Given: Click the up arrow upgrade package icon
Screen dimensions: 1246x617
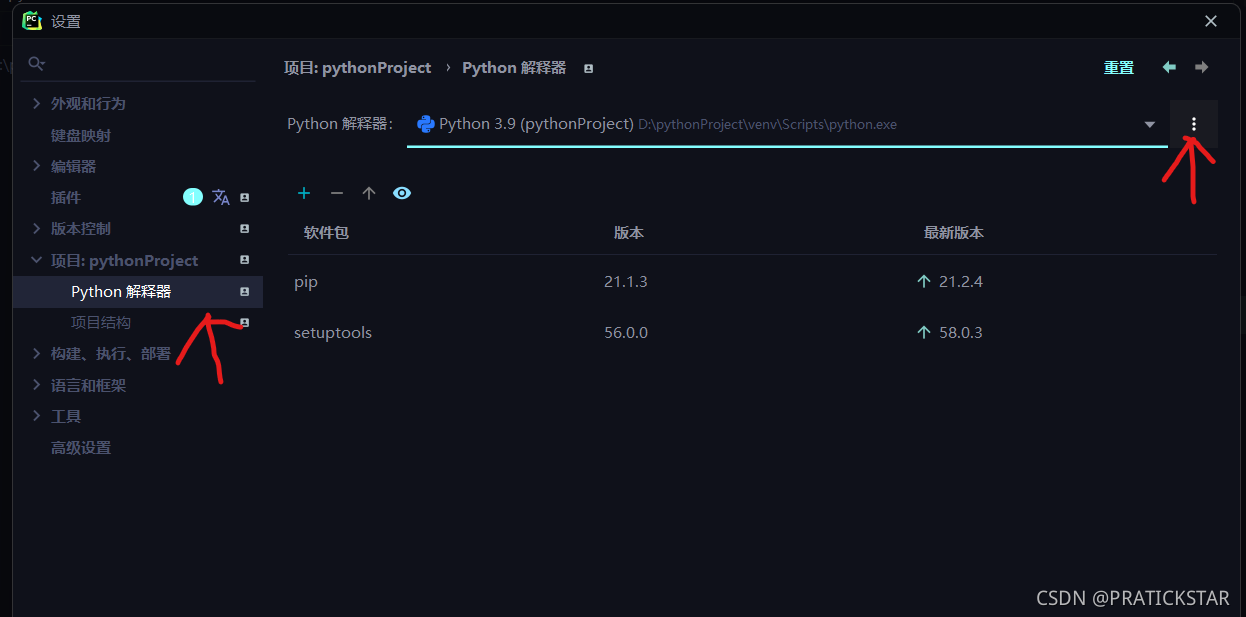Looking at the screenshot, I should (369, 193).
